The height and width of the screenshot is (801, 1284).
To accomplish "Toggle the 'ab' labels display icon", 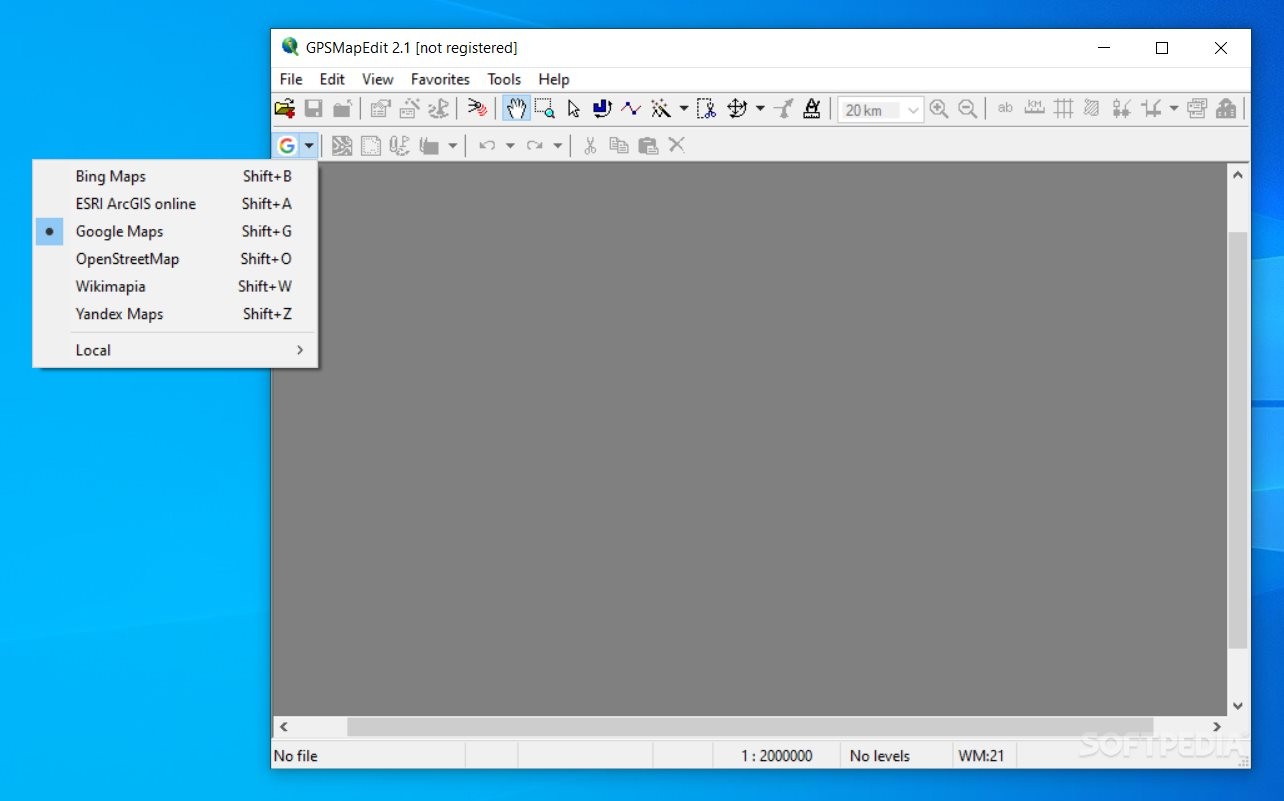I will pyautogui.click(x=1006, y=109).
